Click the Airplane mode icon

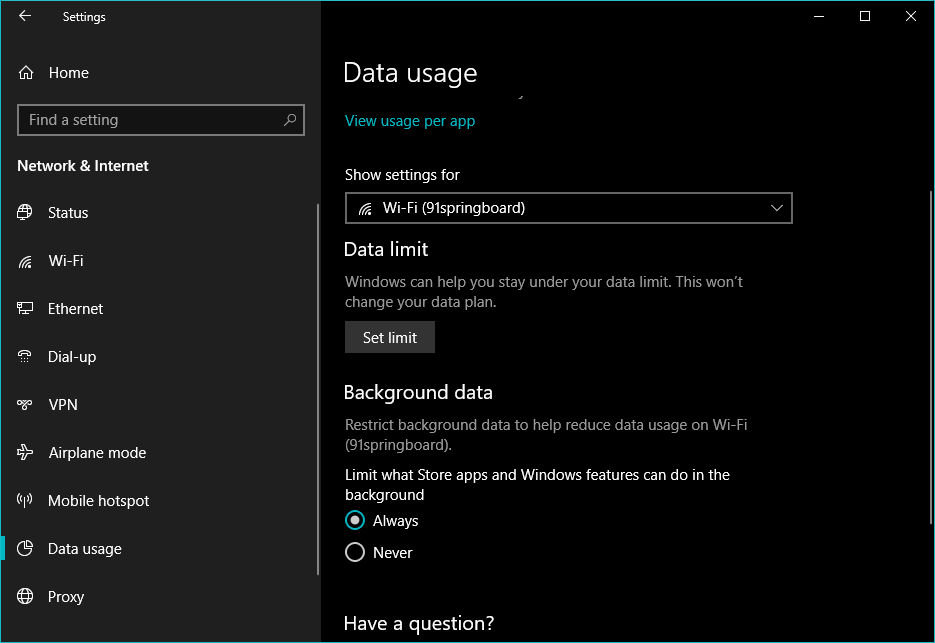tap(22, 452)
